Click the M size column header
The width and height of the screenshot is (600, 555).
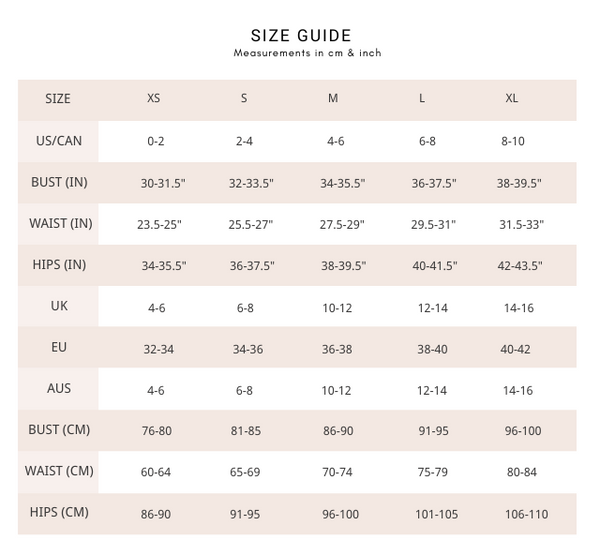point(334,99)
